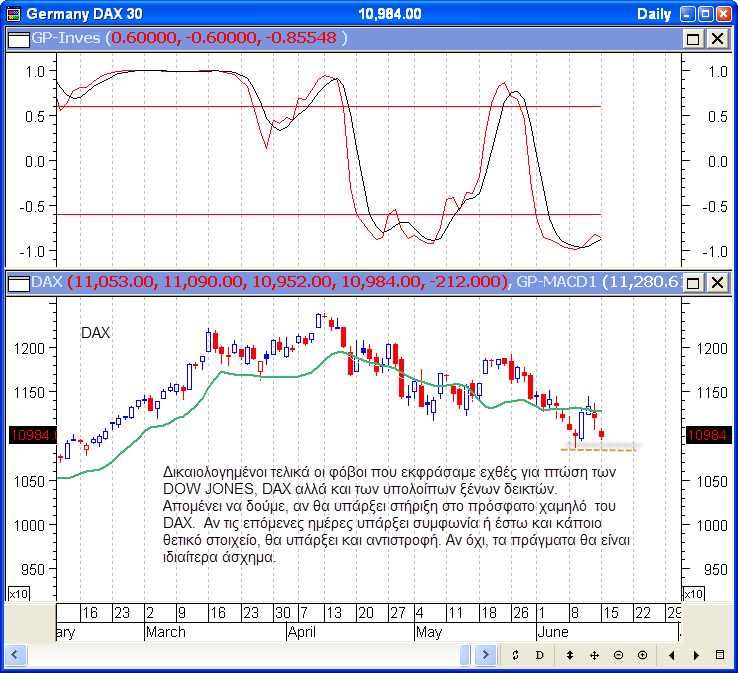This screenshot has height=673, width=738.
Task: Click the right x10 scale multiplier
Action: pos(694,593)
